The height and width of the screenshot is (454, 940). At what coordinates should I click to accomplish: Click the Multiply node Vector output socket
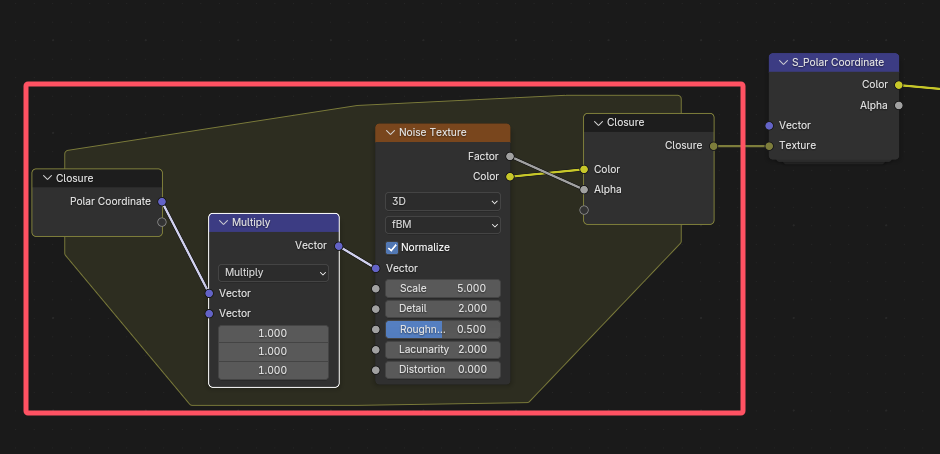pyautogui.click(x=339, y=246)
